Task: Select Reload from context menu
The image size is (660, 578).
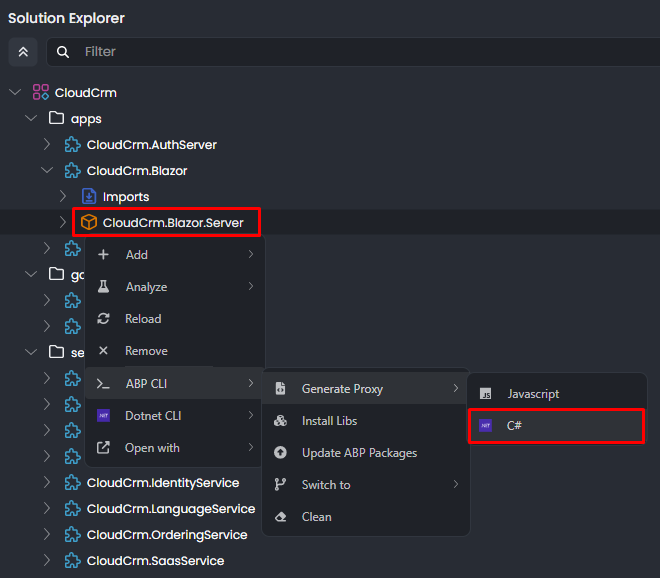Action: [143, 319]
